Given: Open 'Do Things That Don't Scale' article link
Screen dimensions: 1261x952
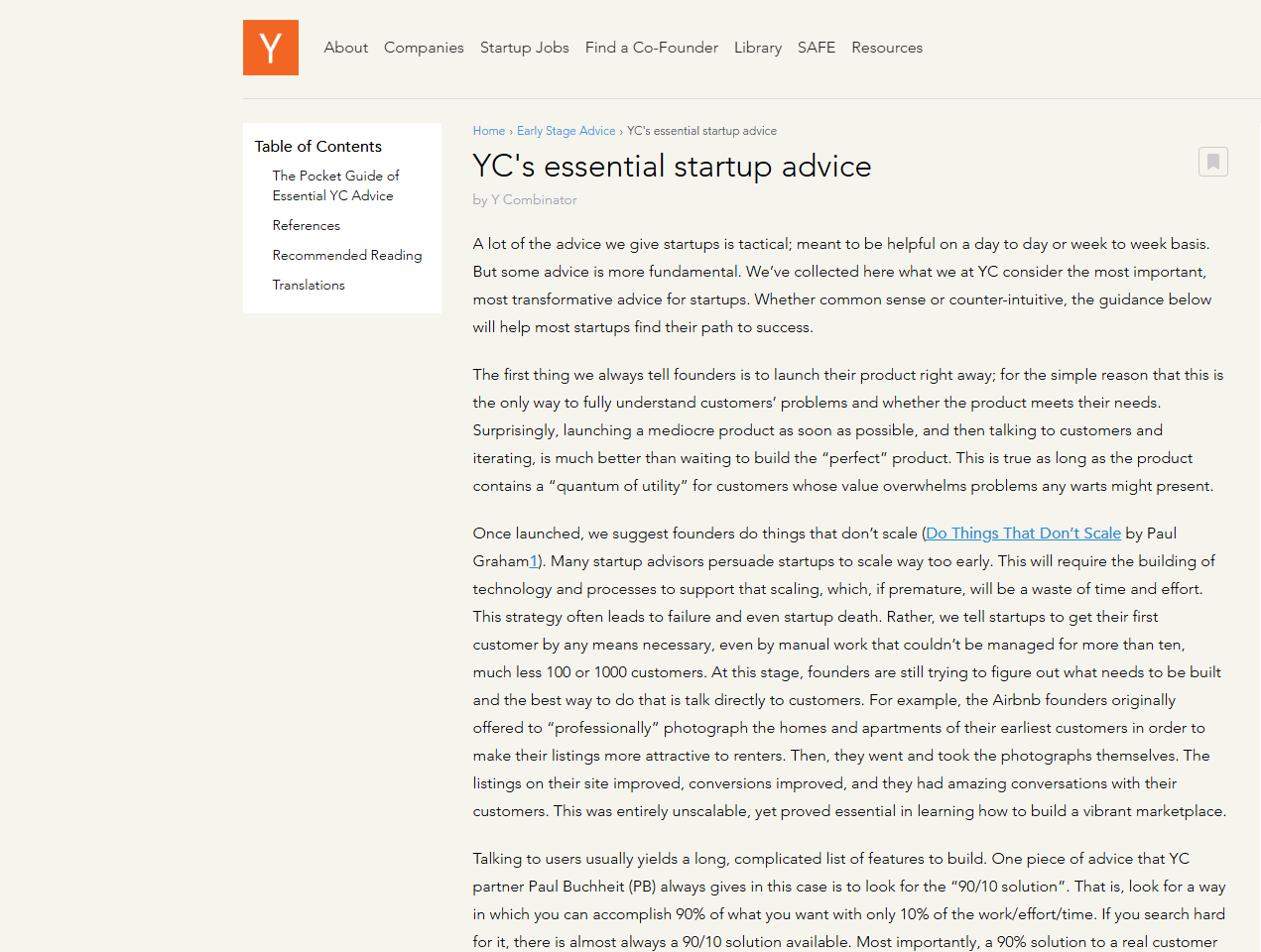Looking at the screenshot, I should pos(1022,534).
